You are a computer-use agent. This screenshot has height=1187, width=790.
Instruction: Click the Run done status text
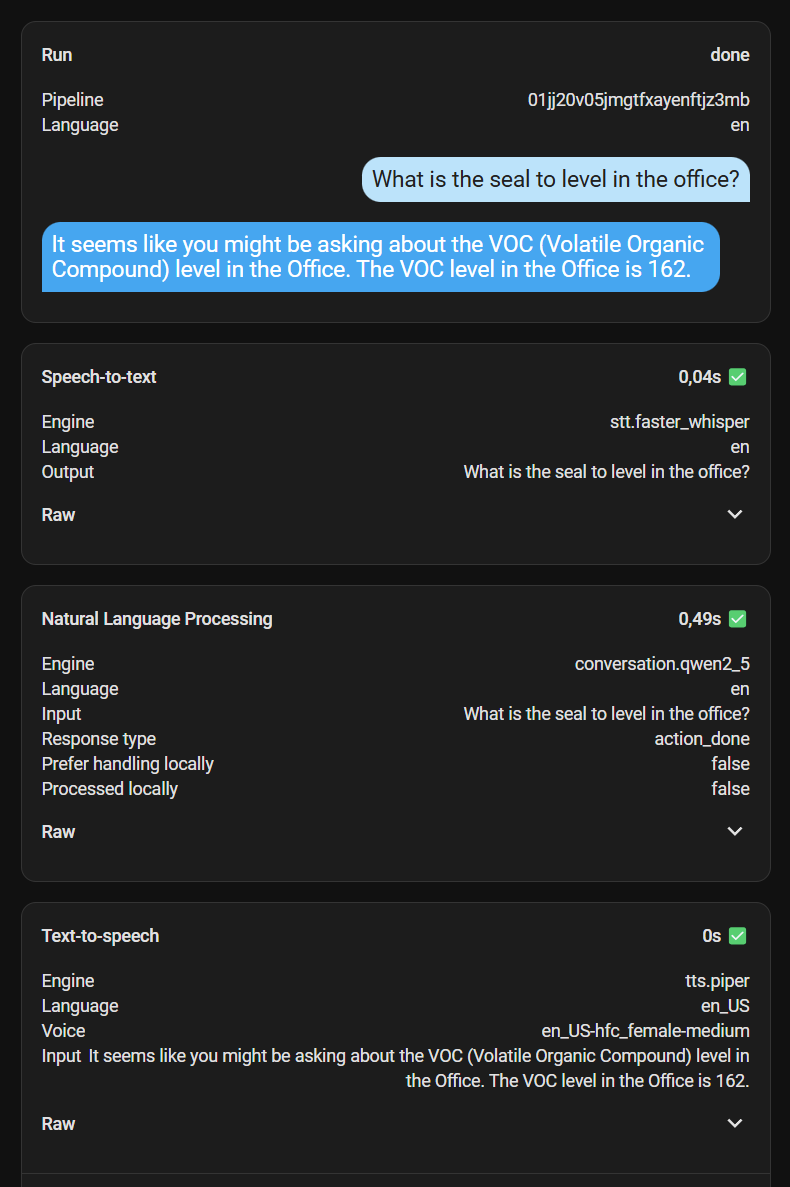click(729, 55)
